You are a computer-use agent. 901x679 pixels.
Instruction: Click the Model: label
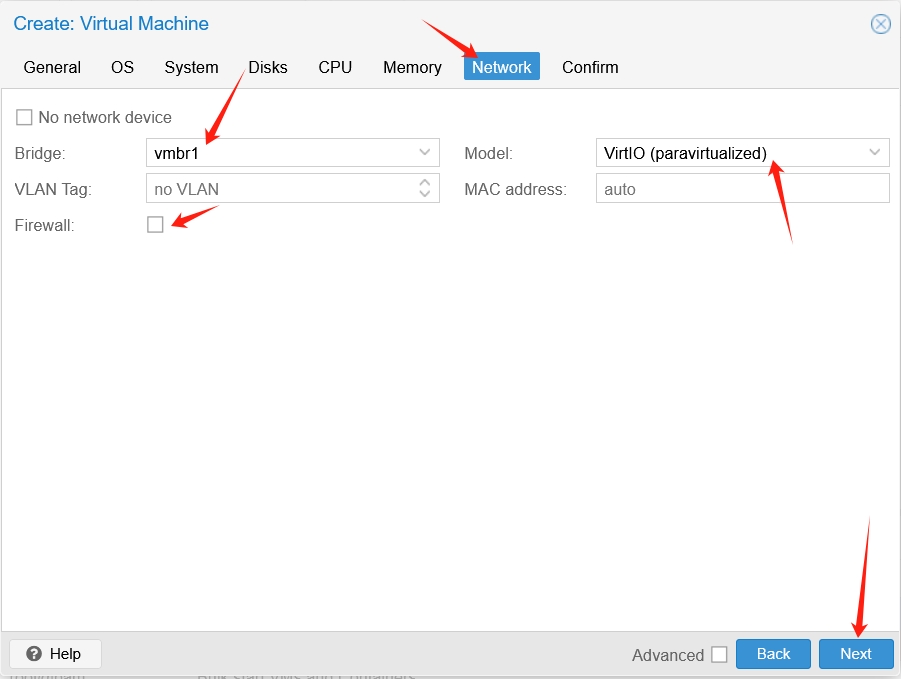coord(488,153)
